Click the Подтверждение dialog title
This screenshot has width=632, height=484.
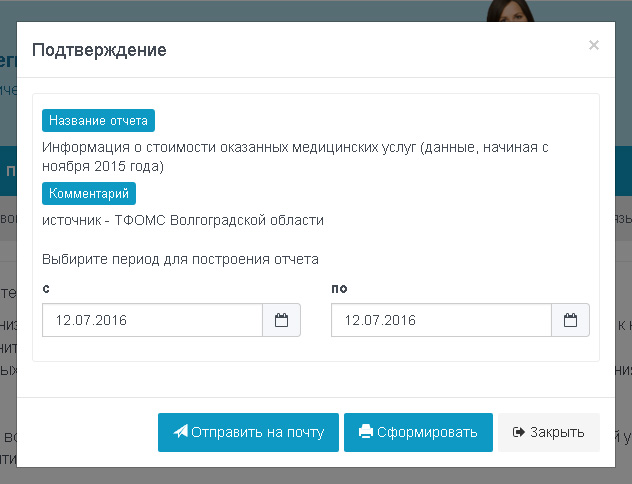coord(99,50)
